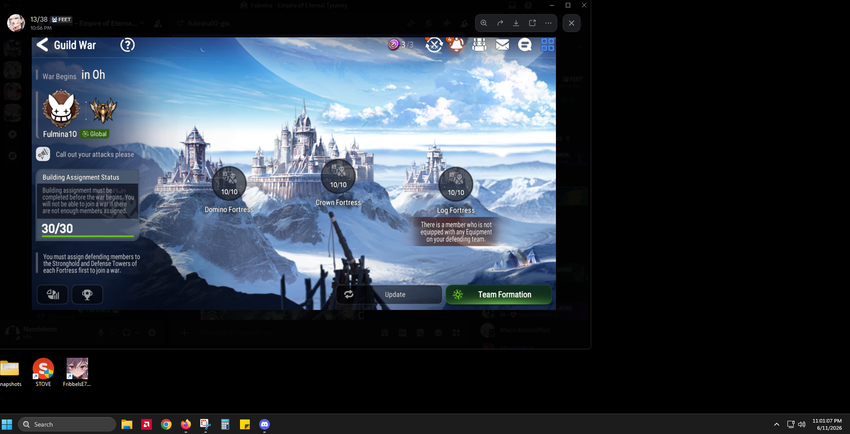Open the in-game mail envelope
The image size is (850, 434).
coord(502,45)
